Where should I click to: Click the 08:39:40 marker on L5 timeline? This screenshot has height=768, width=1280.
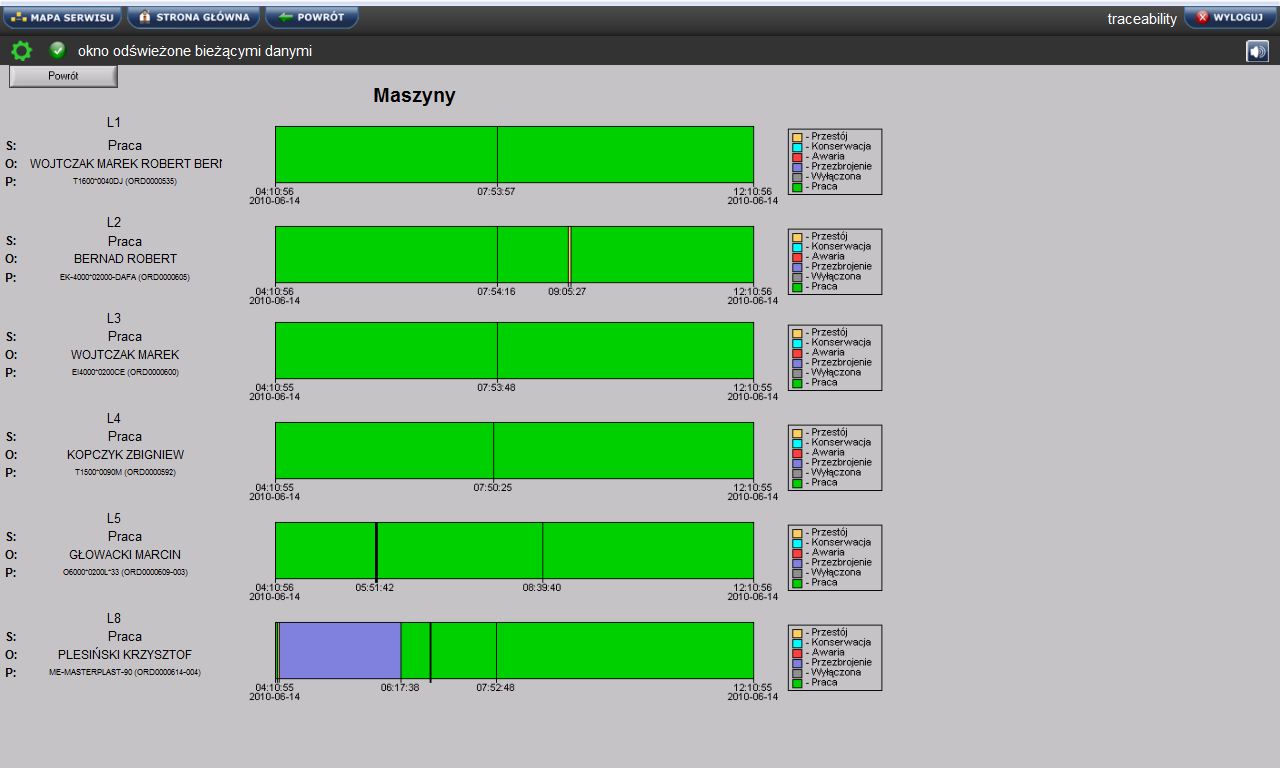click(x=542, y=550)
